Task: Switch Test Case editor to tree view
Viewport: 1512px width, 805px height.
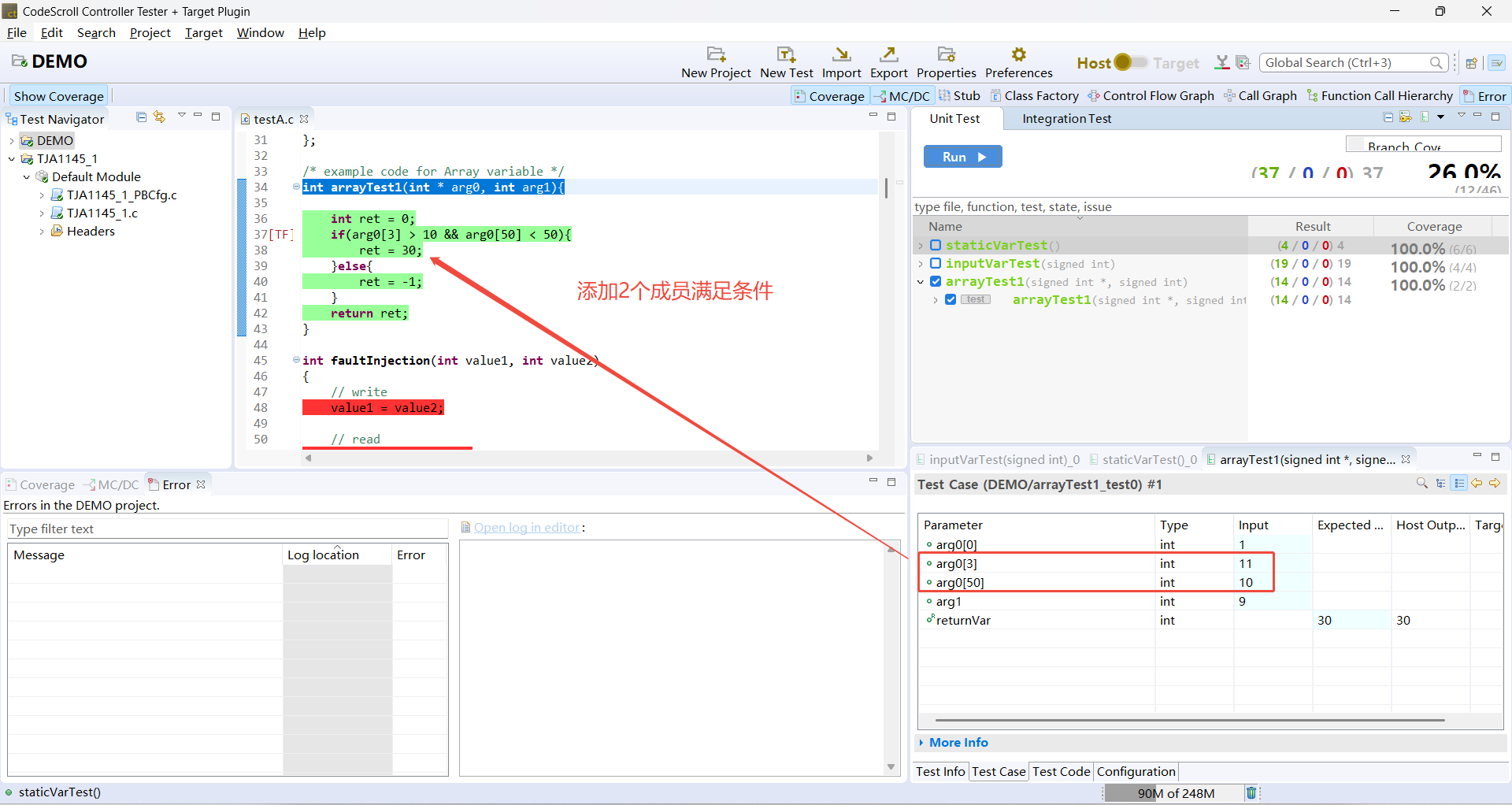Action: pyautogui.click(x=1441, y=483)
